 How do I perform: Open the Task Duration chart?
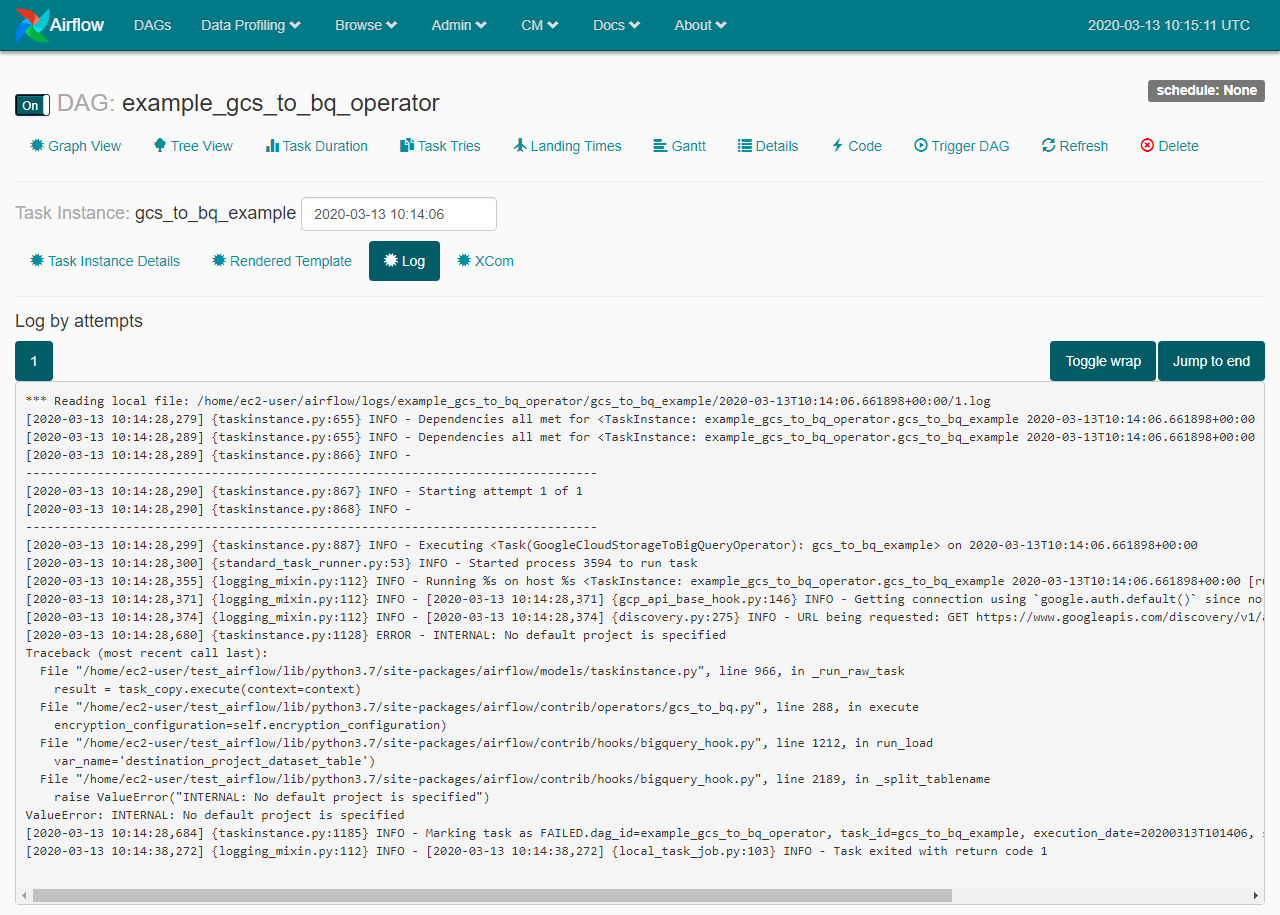click(317, 146)
